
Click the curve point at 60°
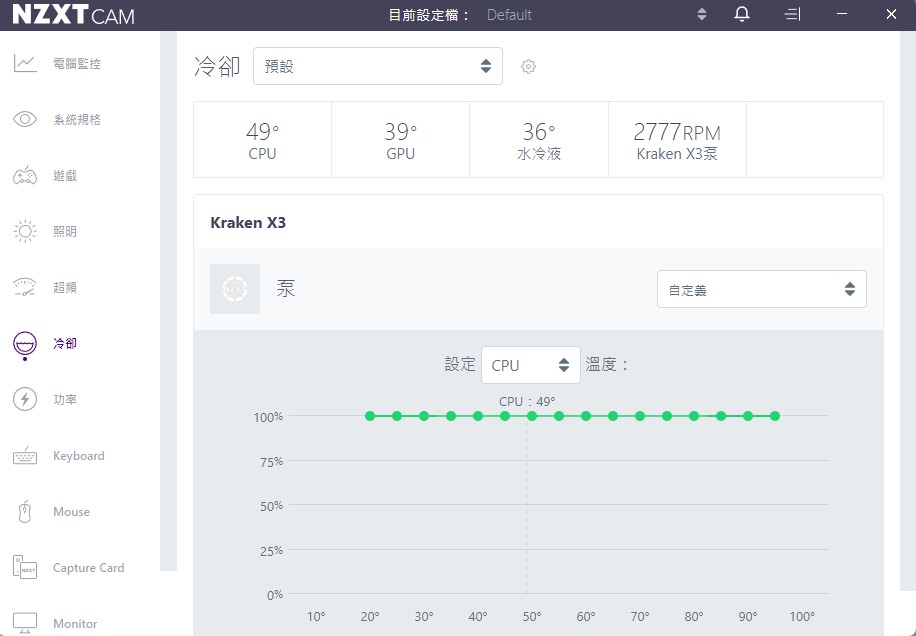[586, 416]
